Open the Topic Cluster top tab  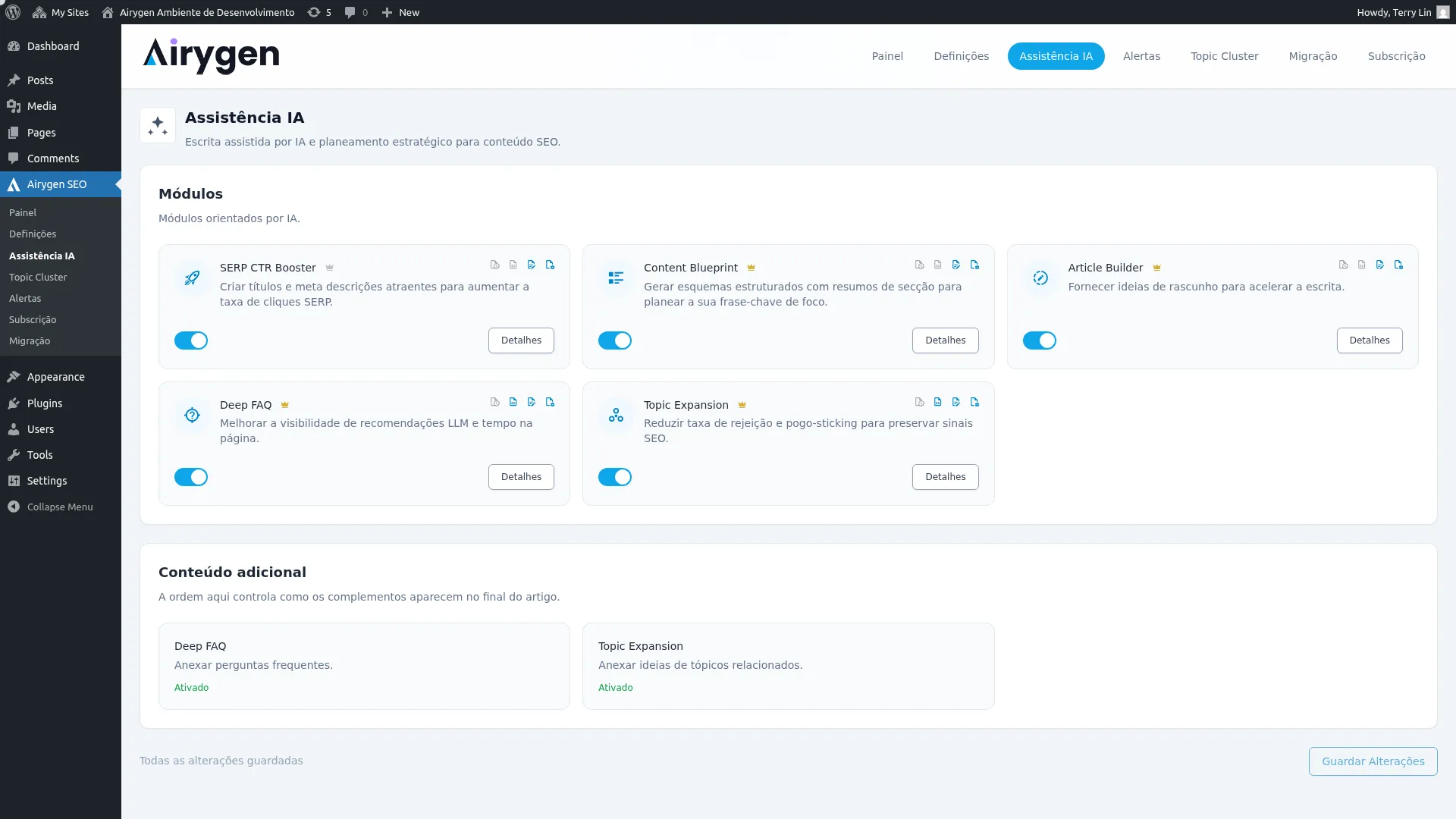(1225, 56)
